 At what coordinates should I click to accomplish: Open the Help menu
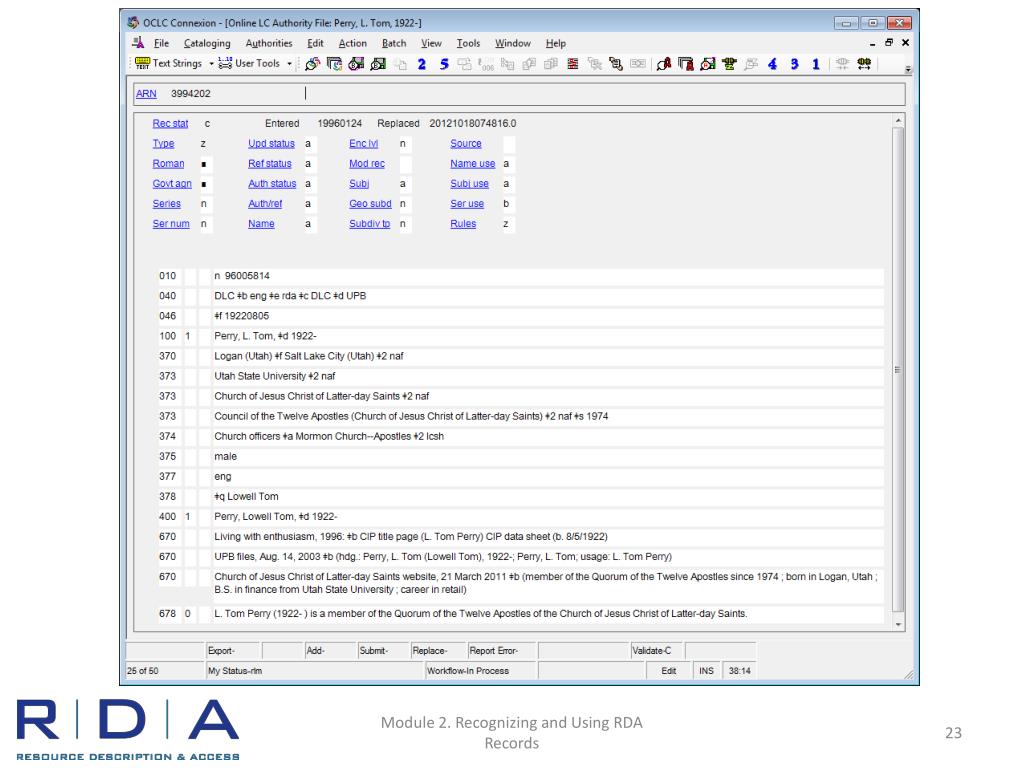click(556, 43)
